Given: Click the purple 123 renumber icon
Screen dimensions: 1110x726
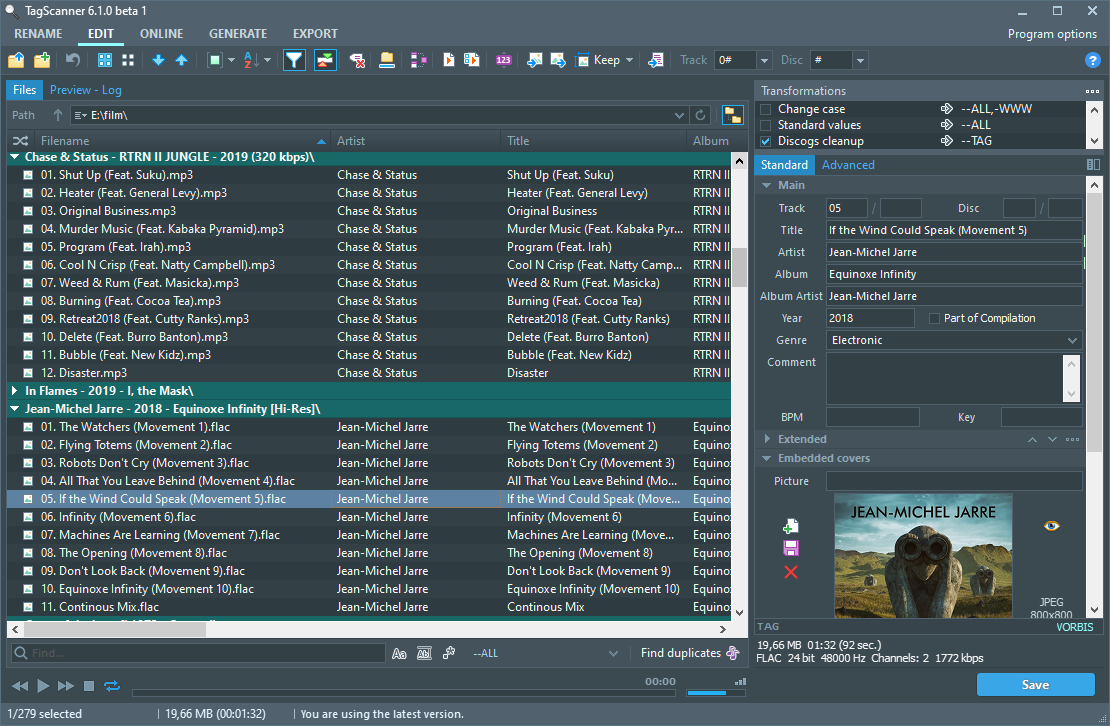Looking at the screenshot, I should point(503,60).
